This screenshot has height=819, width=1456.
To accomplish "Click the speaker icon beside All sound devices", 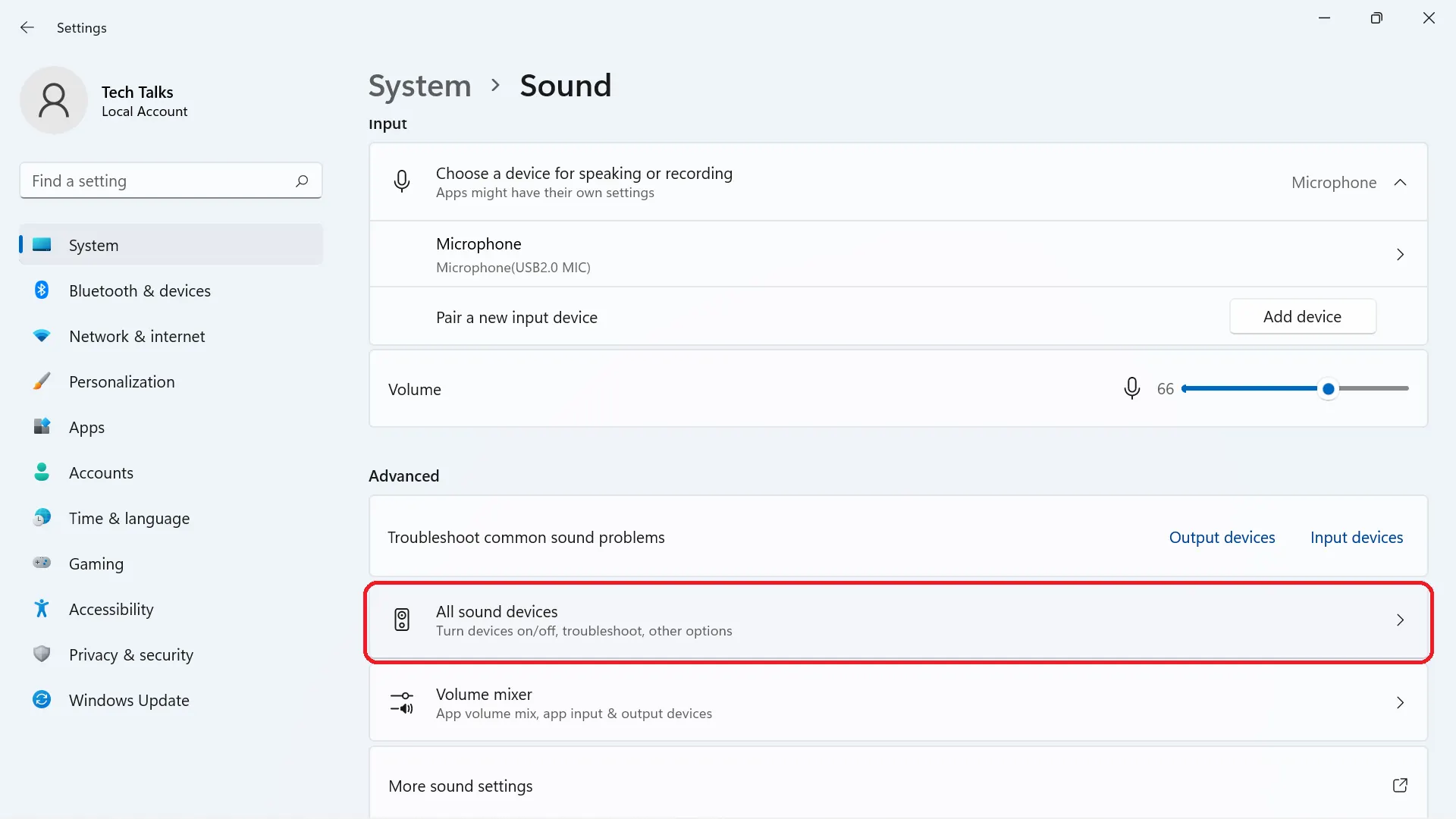I will point(402,620).
